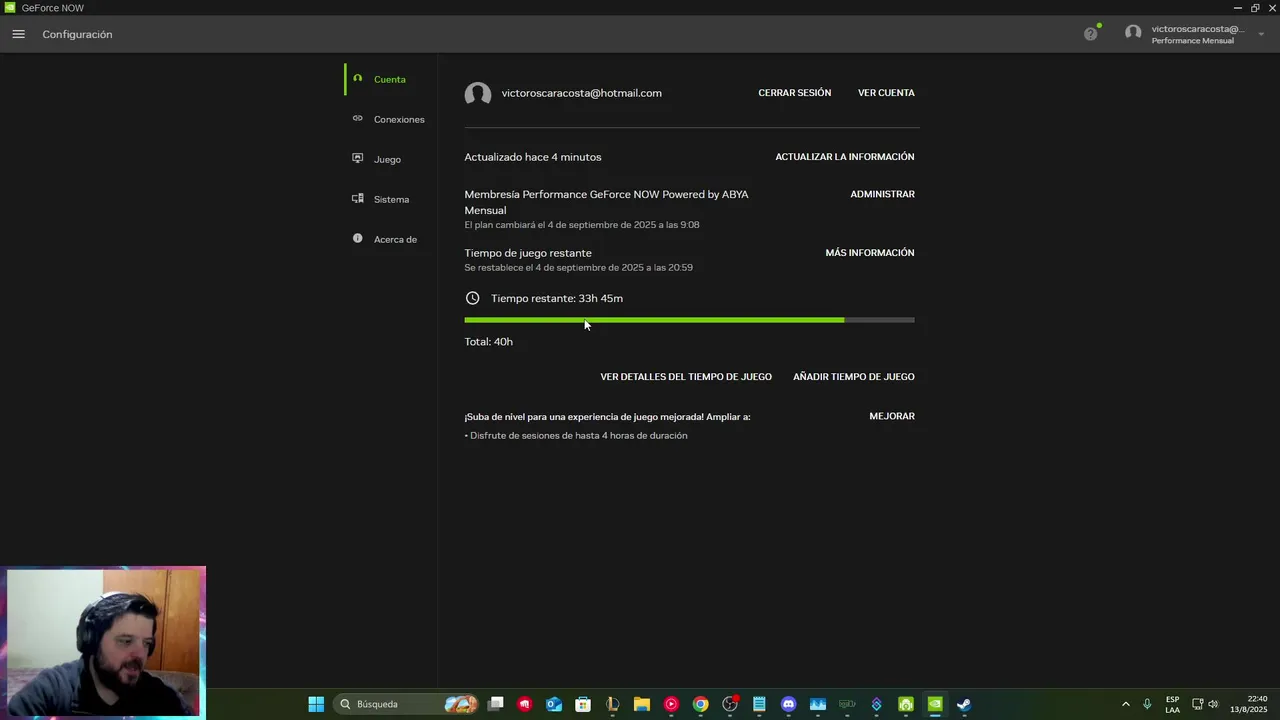Open File Explorer from the taskbar
This screenshot has height=720, width=1280.
(x=642, y=704)
